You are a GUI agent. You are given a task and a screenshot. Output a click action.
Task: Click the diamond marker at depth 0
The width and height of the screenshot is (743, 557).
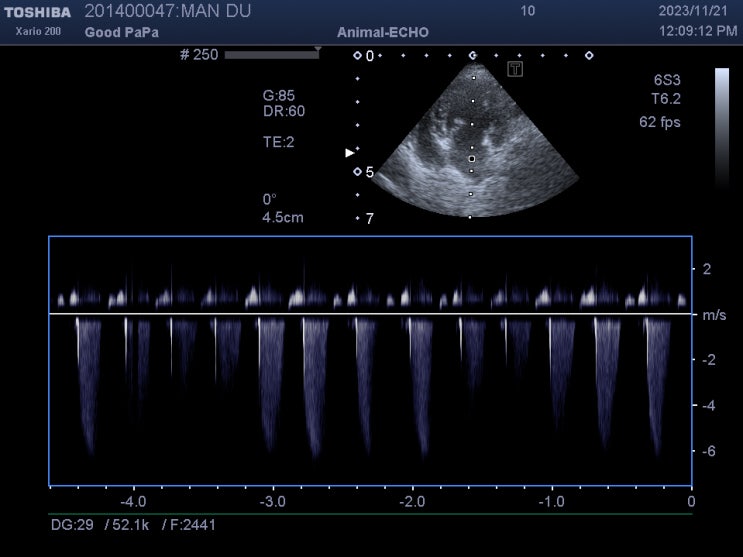357,56
